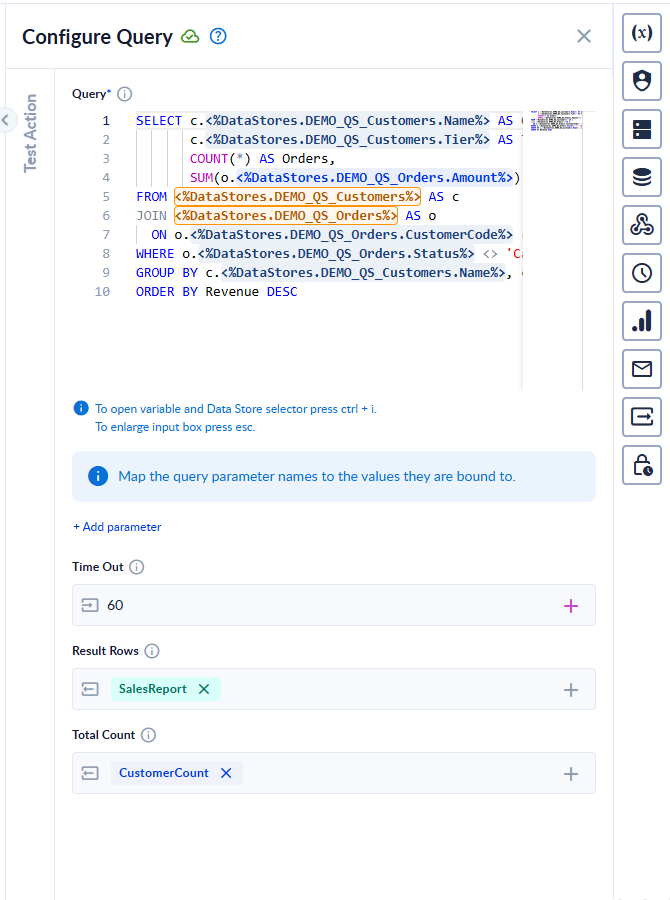Click the Add parameter link
The height and width of the screenshot is (900, 670).
[117, 527]
